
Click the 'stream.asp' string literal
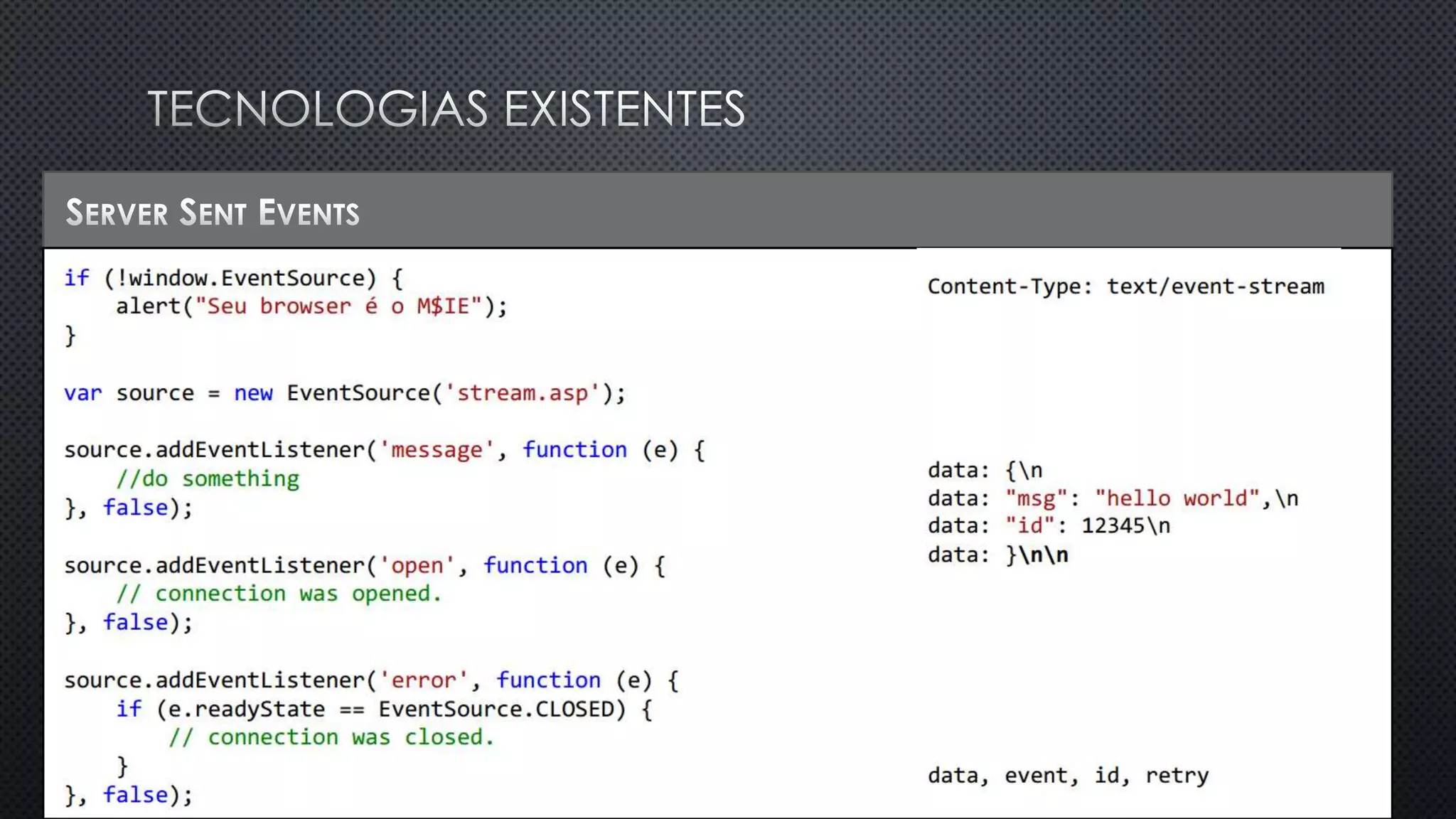pyautogui.click(x=522, y=393)
